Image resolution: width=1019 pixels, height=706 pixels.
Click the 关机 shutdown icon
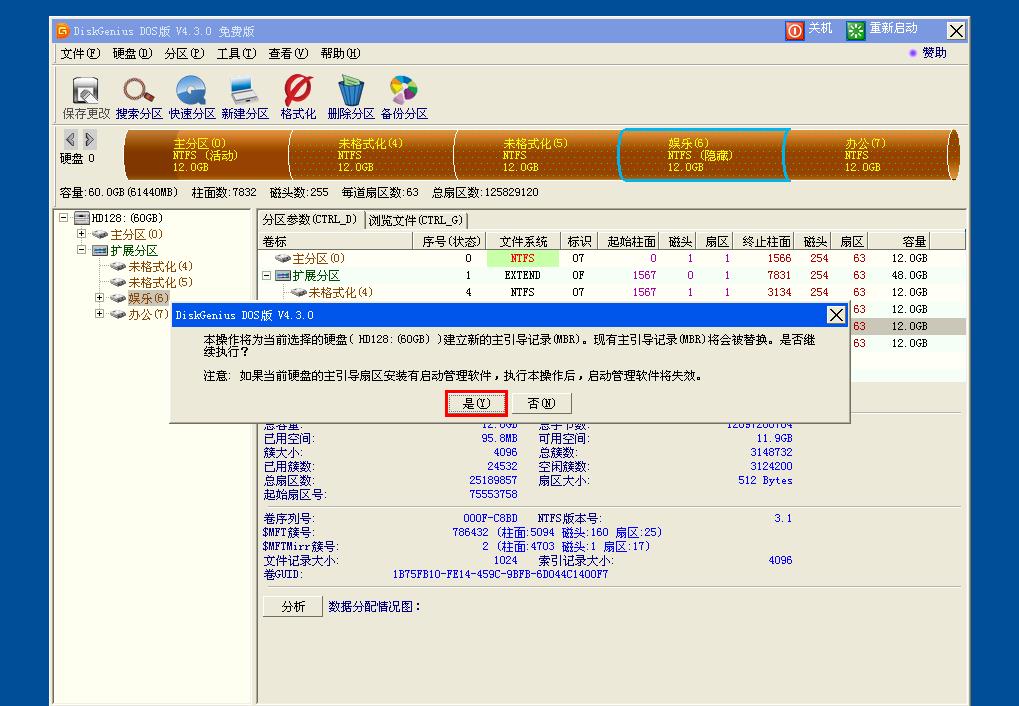(795, 30)
